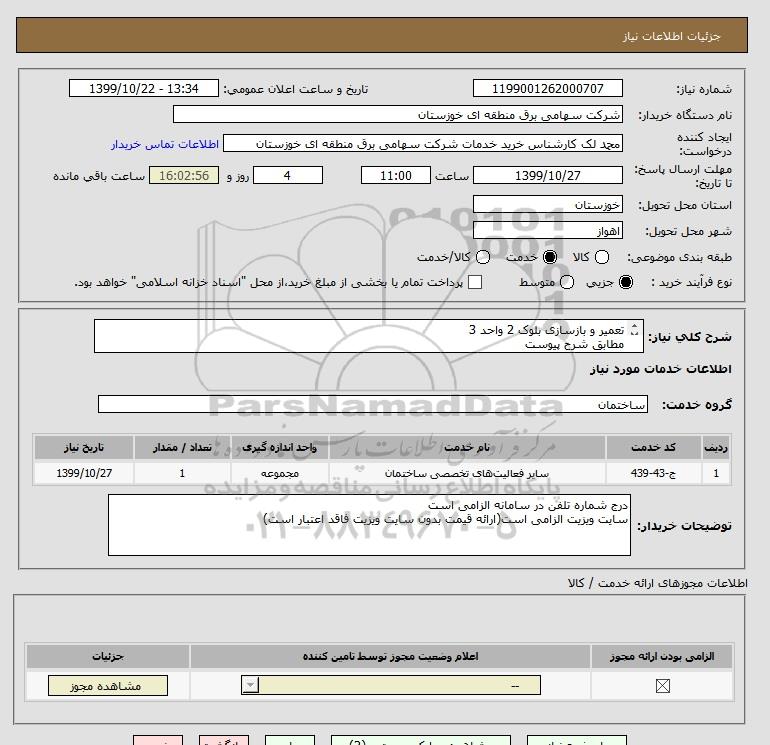This screenshot has height=745, width=770.
Task: Toggle Islamic treasury bonds payment checkbox
Action: pyautogui.click(x=475, y=282)
